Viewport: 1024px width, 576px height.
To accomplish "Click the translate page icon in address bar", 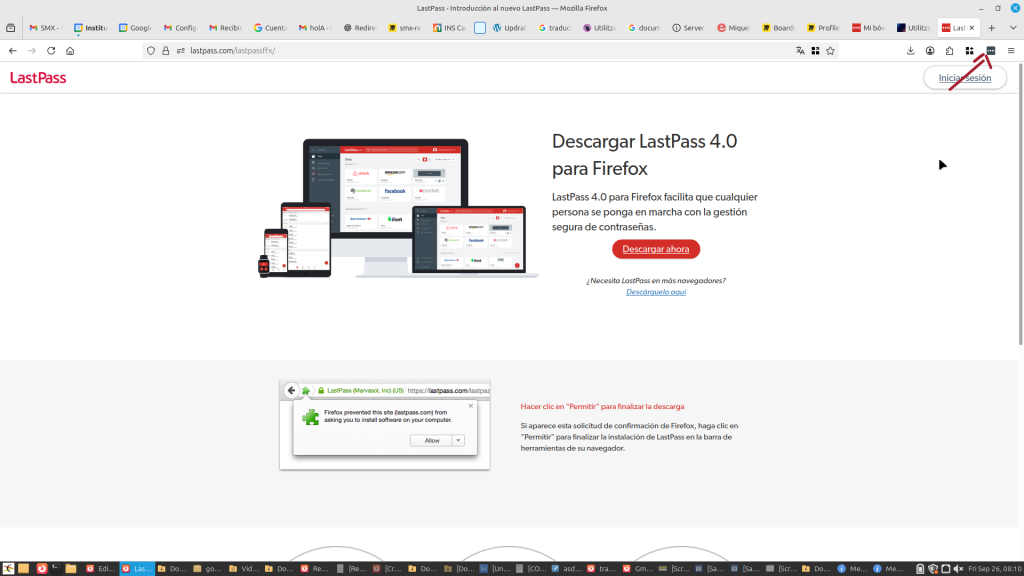I will point(800,50).
